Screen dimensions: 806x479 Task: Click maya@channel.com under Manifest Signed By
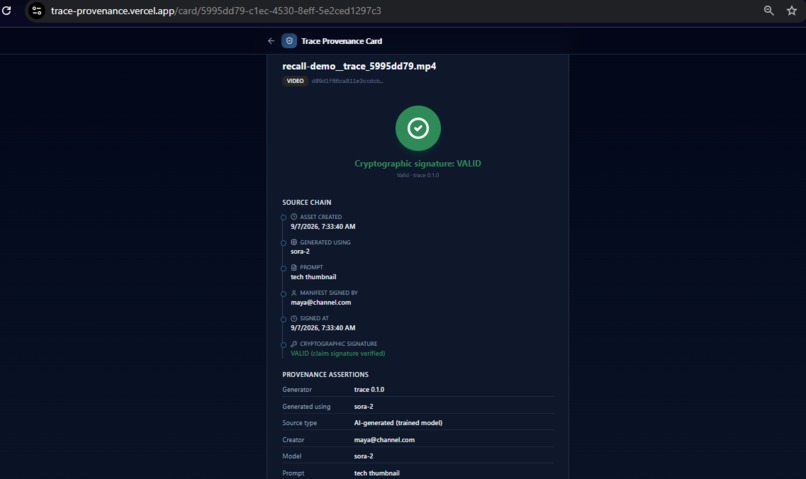click(321, 302)
